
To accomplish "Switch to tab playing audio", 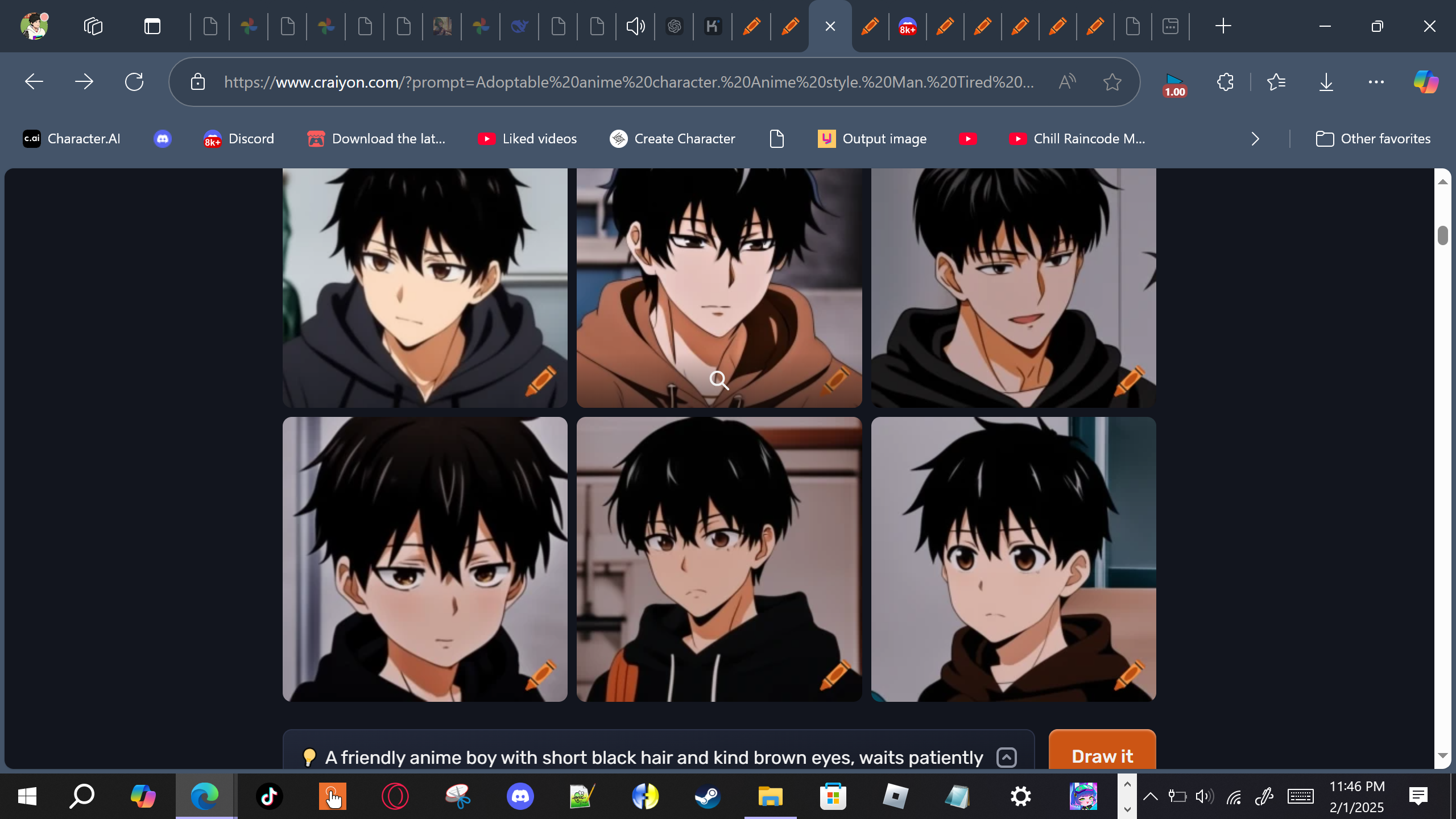I will [635, 26].
